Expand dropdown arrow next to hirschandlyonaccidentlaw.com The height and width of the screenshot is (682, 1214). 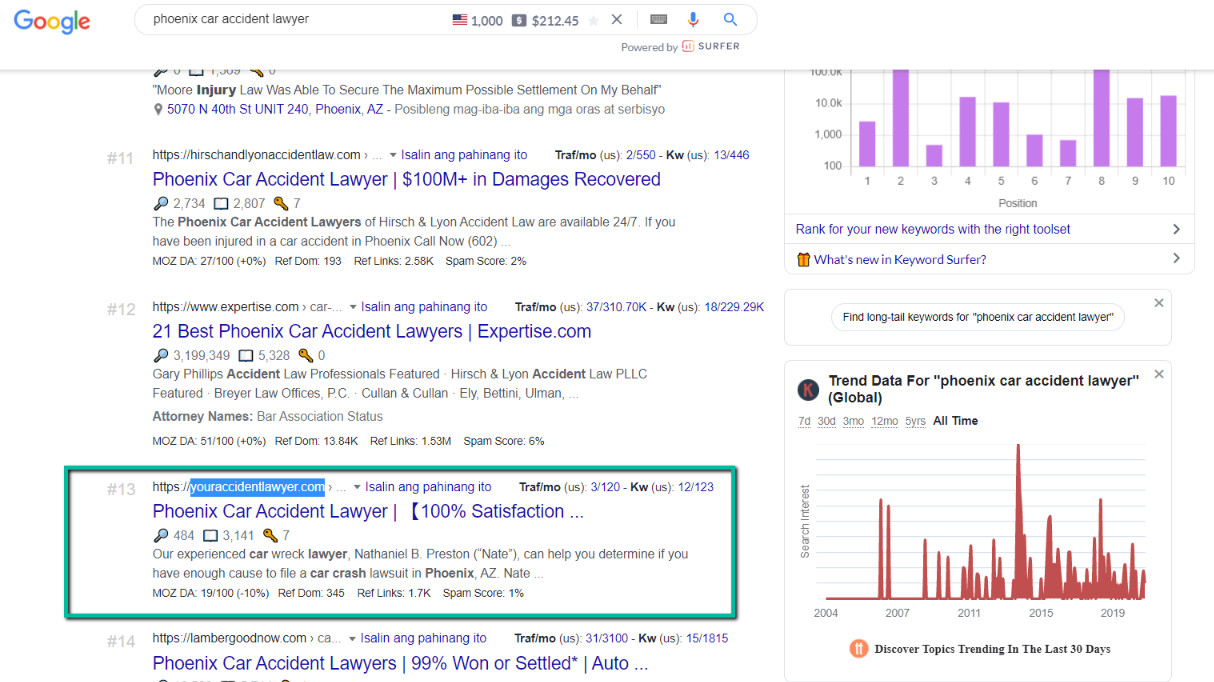pos(393,155)
